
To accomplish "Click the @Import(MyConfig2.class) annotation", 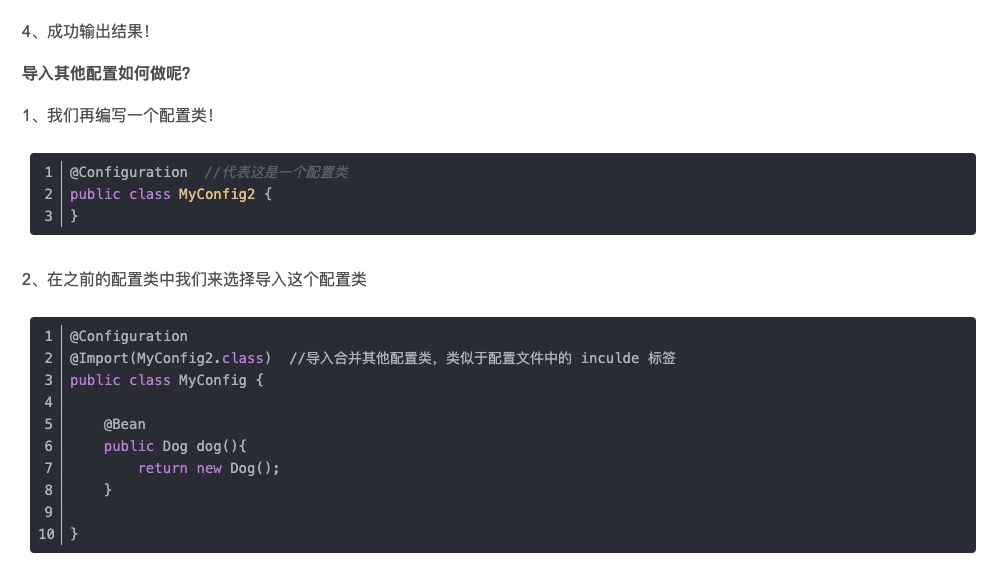I will click(x=170, y=358).
